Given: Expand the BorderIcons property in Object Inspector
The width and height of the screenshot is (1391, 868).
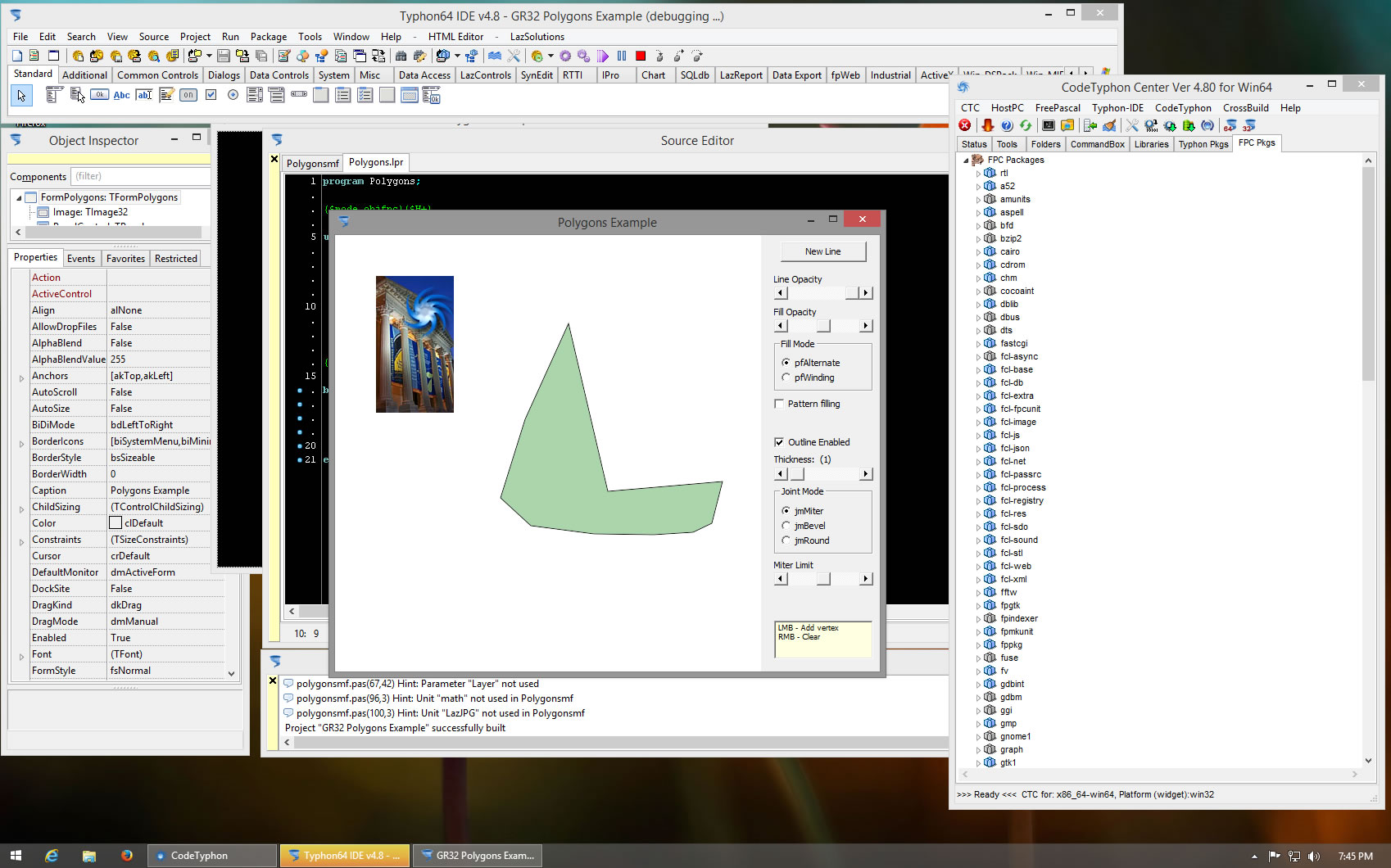Looking at the screenshot, I should pyautogui.click(x=21, y=443).
